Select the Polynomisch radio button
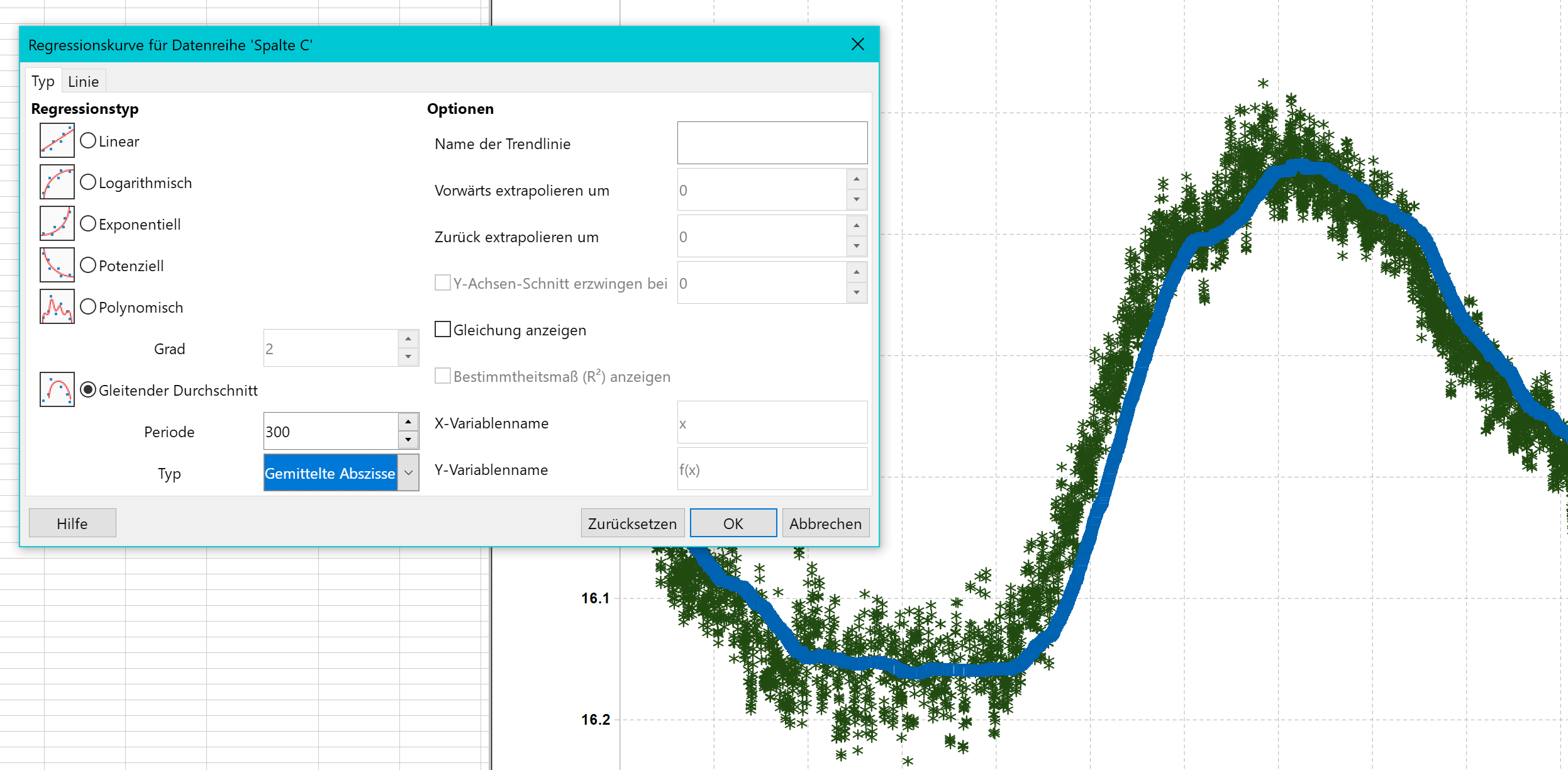1568x770 pixels. [x=89, y=307]
